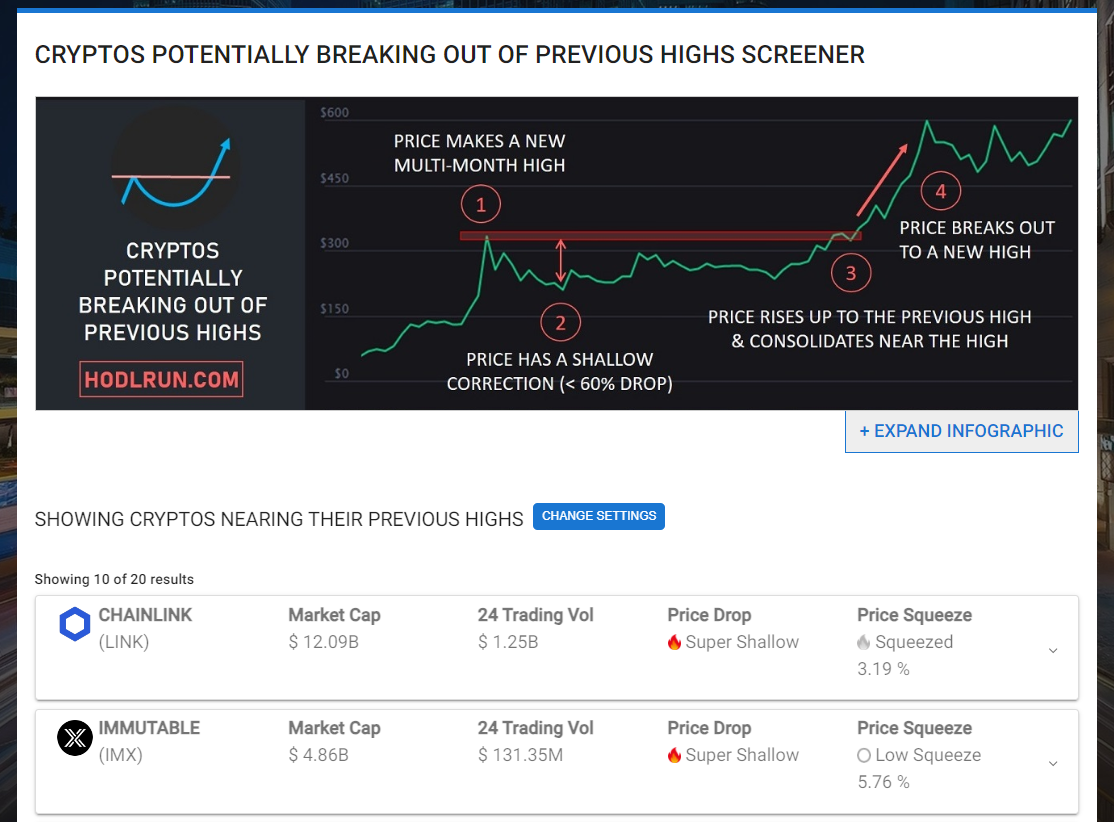The height and width of the screenshot is (822, 1114).
Task: Click the Low Squeeze label in Immutable row
Action: tap(928, 755)
